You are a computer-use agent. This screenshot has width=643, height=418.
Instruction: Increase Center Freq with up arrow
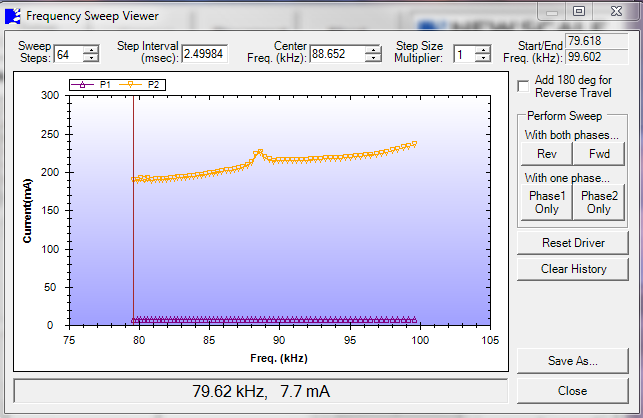pos(373,50)
